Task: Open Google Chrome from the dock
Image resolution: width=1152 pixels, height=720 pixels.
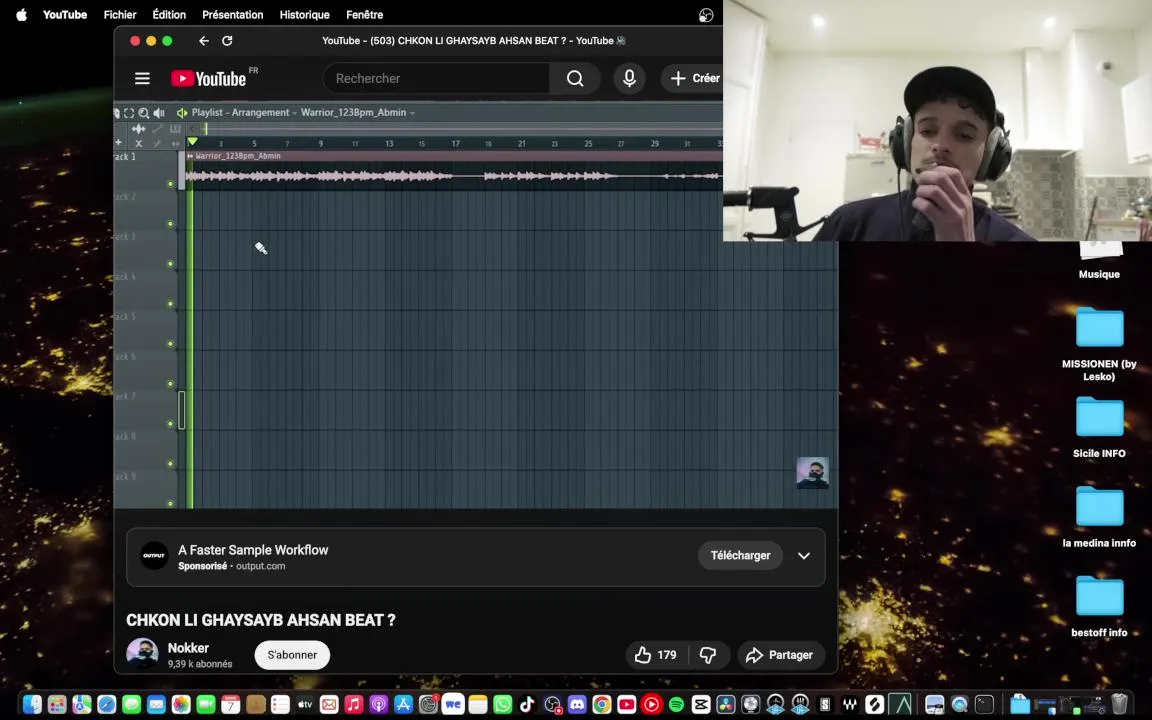Action: [602, 705]
